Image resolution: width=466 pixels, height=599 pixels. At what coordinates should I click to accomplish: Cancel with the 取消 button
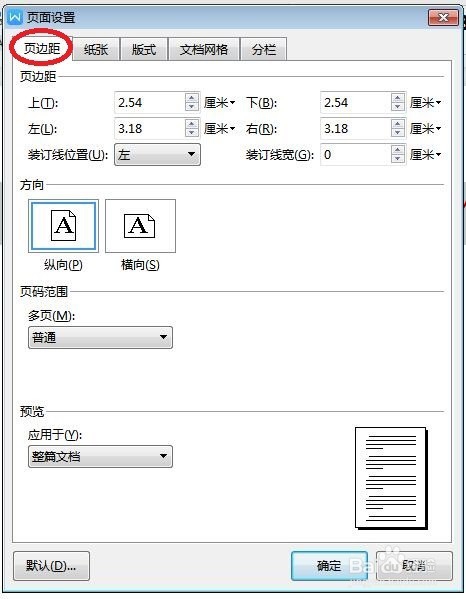pos(414,566)
